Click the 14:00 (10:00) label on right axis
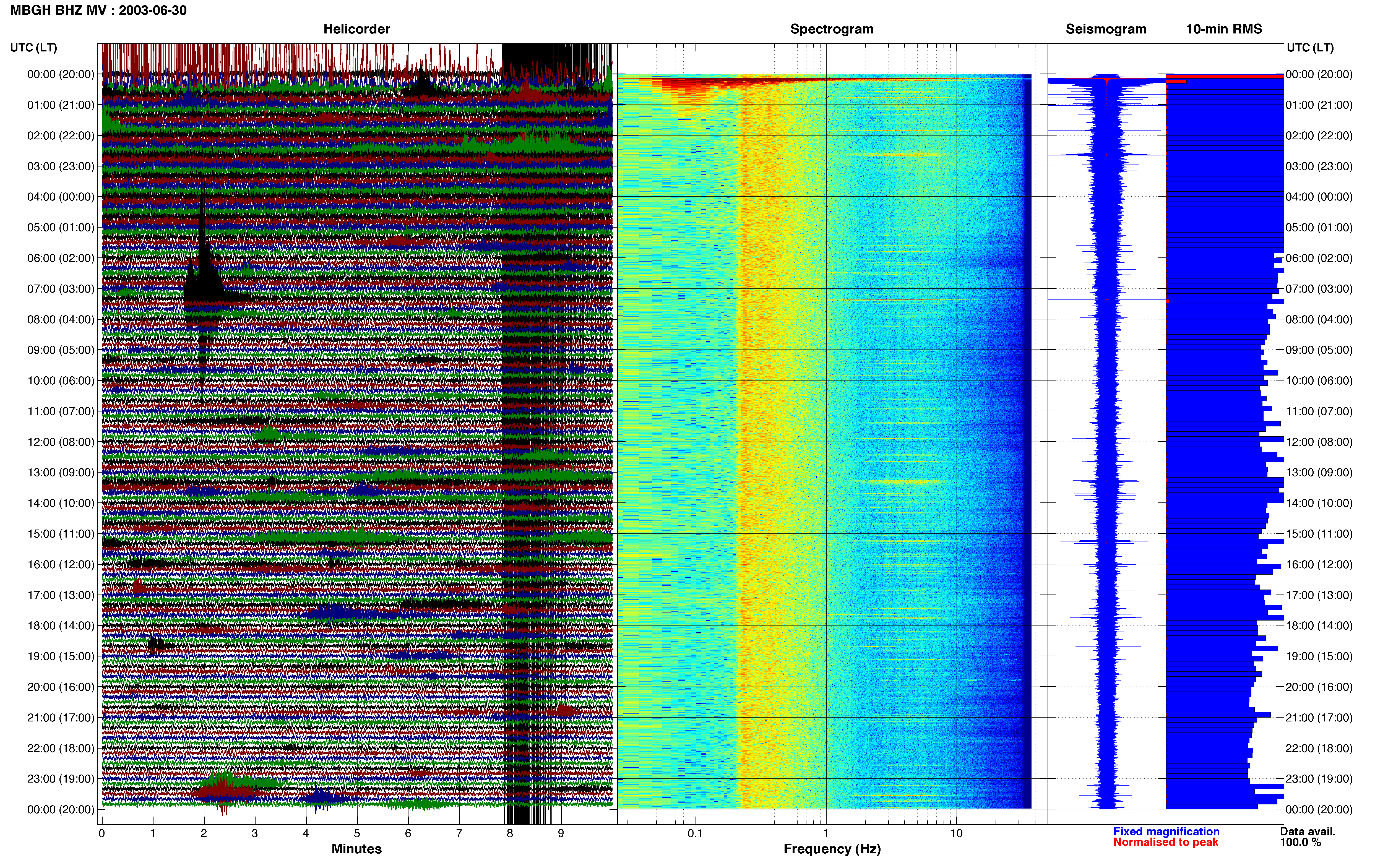 click(x=1319, y=503)
